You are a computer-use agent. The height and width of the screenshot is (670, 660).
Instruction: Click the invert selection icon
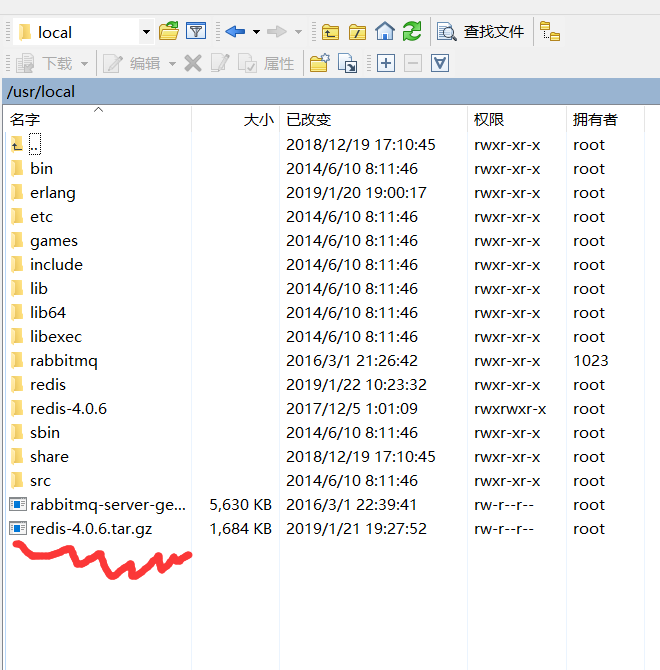coord(440,64)
